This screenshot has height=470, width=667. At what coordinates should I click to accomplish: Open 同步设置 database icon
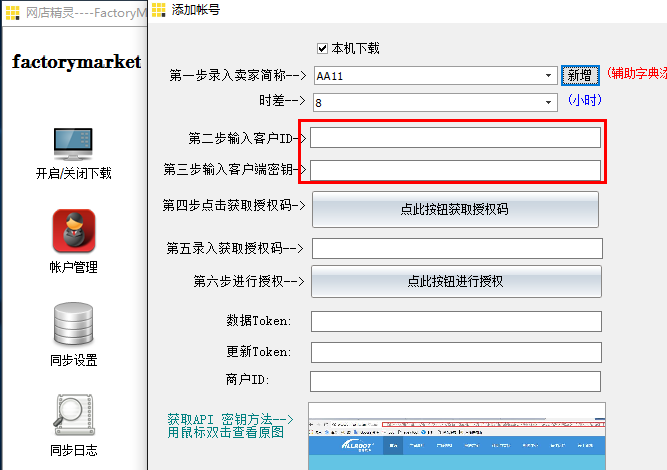(x=73, y=324)
